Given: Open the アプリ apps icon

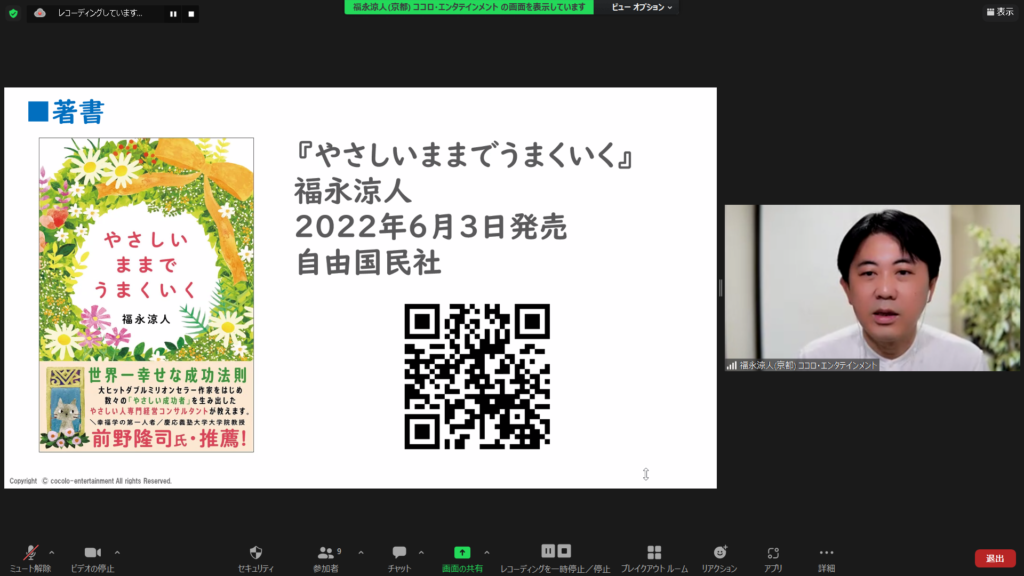Looking at the screenshot, I should click(773, 553).
